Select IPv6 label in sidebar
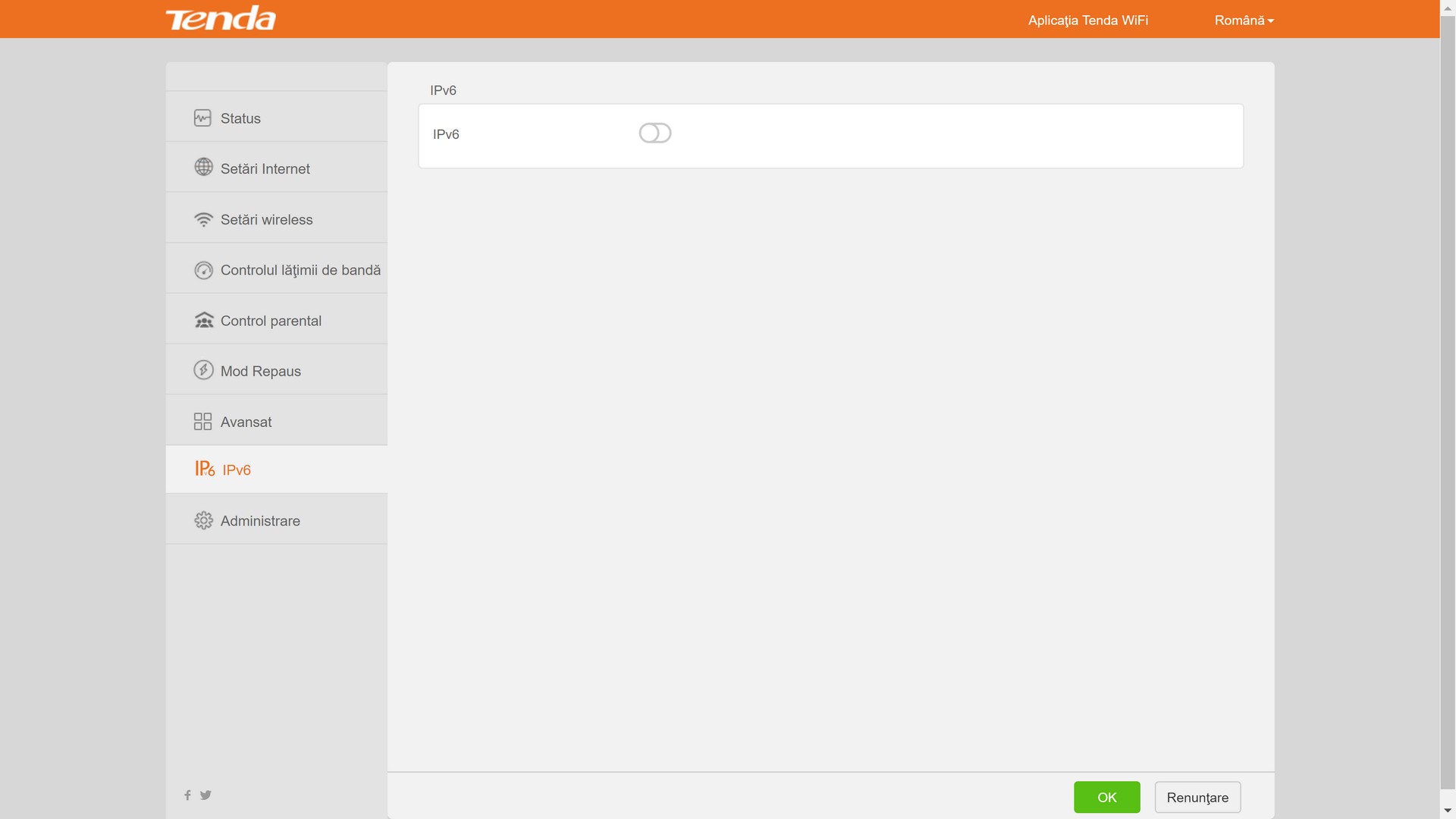 pyautogui.click(x=237, y=470)
